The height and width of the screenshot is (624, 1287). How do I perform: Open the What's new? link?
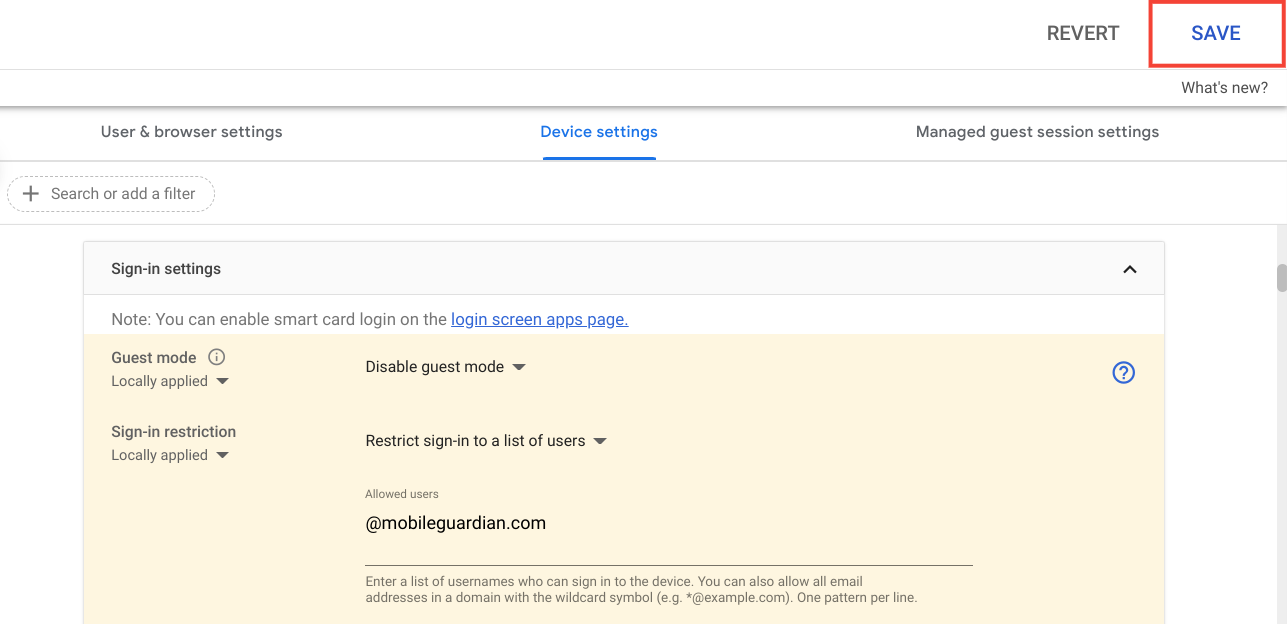(1224, 88)
